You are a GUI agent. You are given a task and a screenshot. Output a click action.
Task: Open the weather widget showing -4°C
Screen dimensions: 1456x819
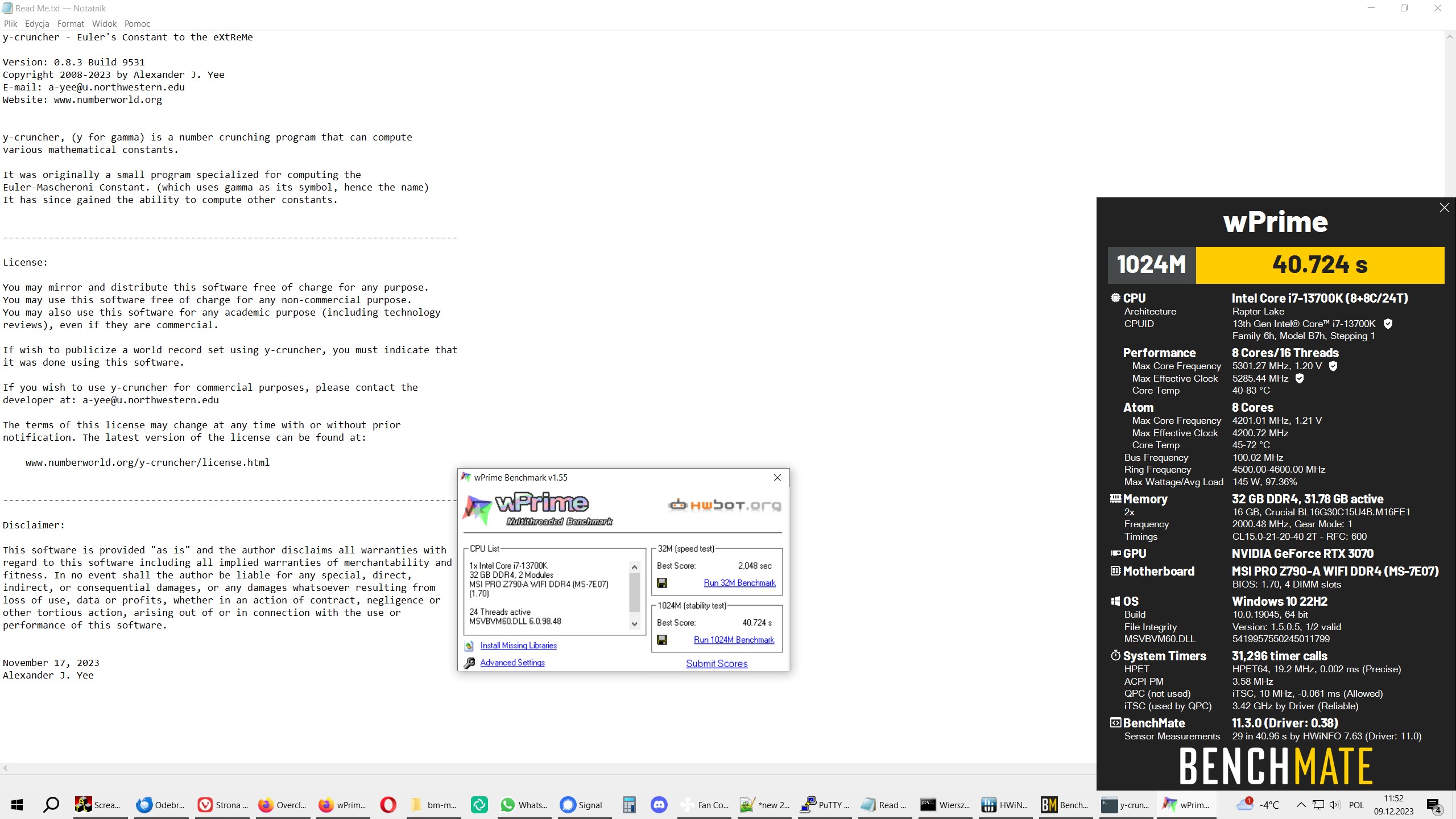click(x=1258, y=805)
